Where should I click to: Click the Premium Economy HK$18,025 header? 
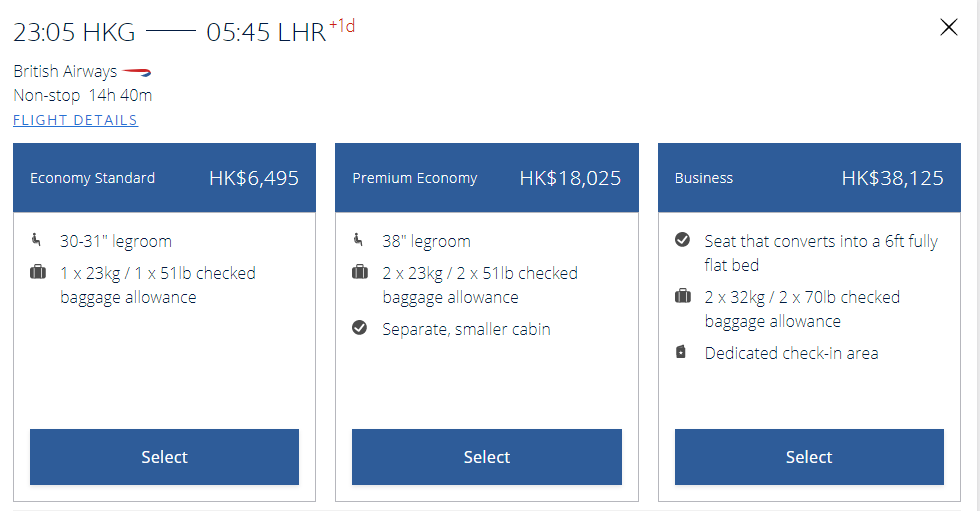click(486, 178)
